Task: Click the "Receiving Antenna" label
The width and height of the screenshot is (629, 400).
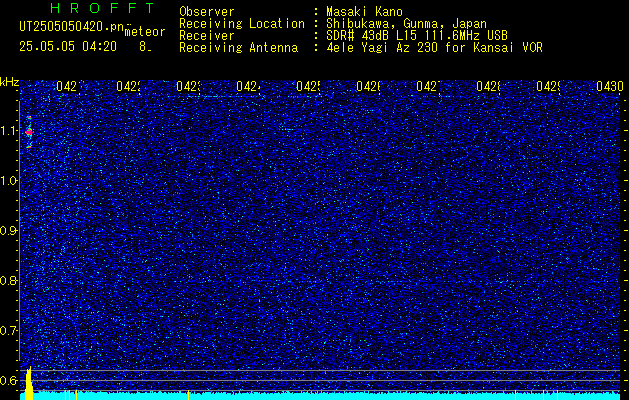Action: click(x=239, y=48)
